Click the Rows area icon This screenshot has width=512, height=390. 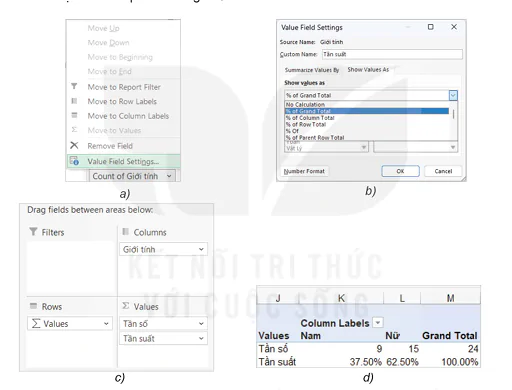pyautogui.click(x=33, y=306)
